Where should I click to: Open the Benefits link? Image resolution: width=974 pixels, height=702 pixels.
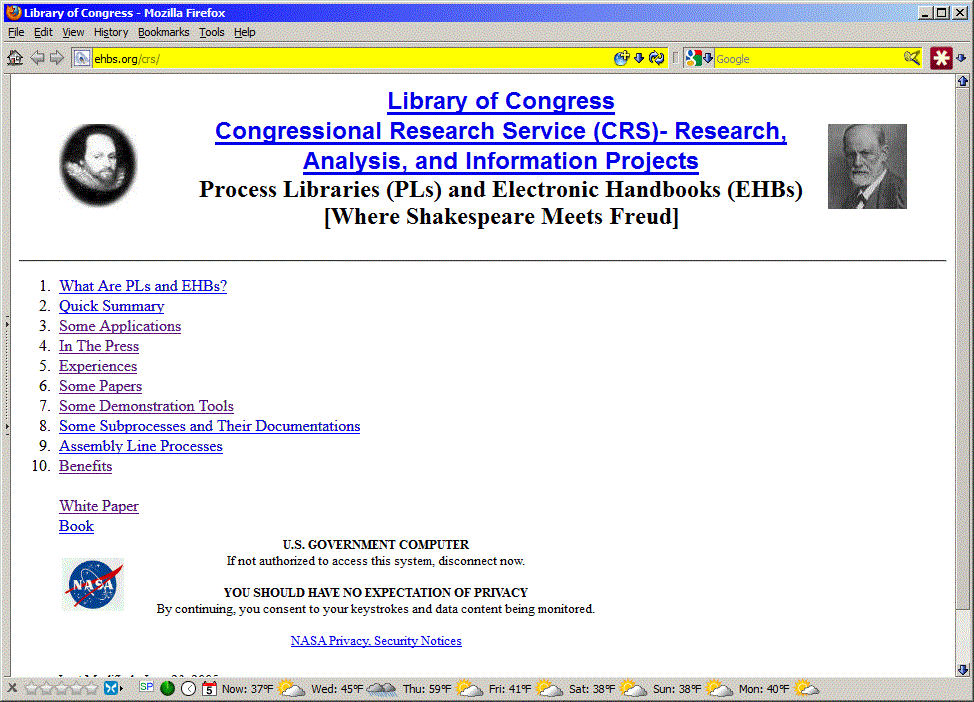[x=86, y=466]
